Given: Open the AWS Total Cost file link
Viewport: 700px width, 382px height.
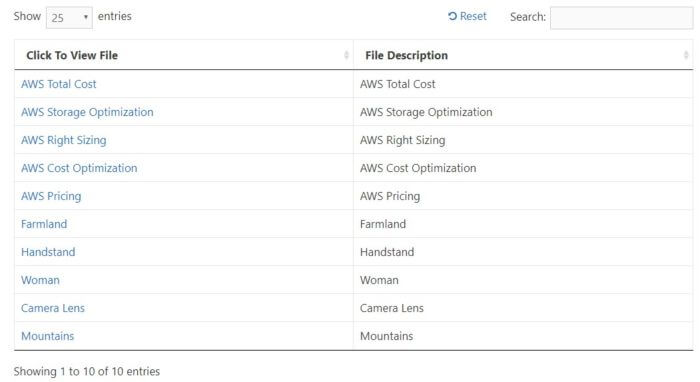Looking at the screenshot, I should 58,84.
